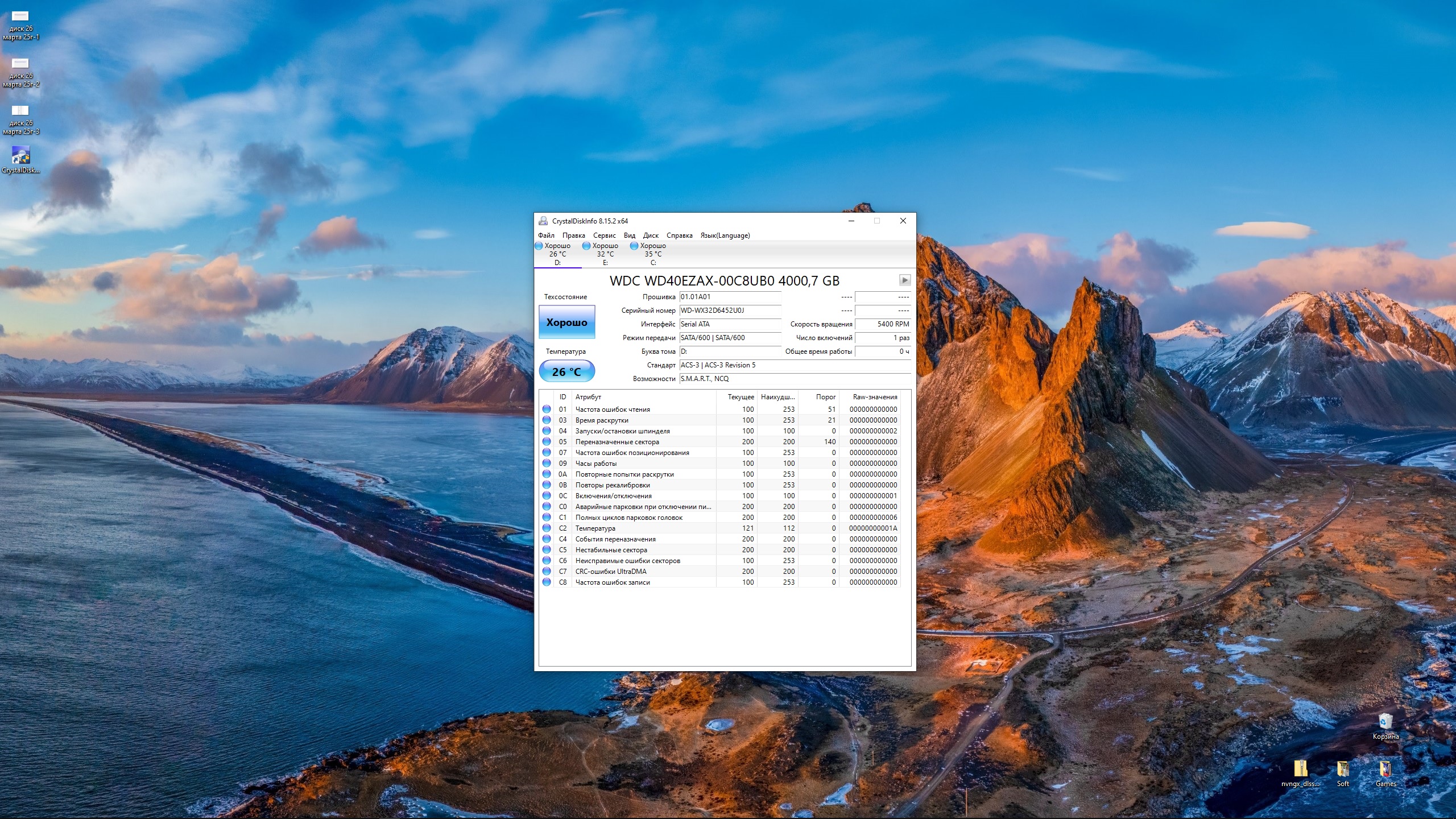Click the serial number field

[730, 311]
